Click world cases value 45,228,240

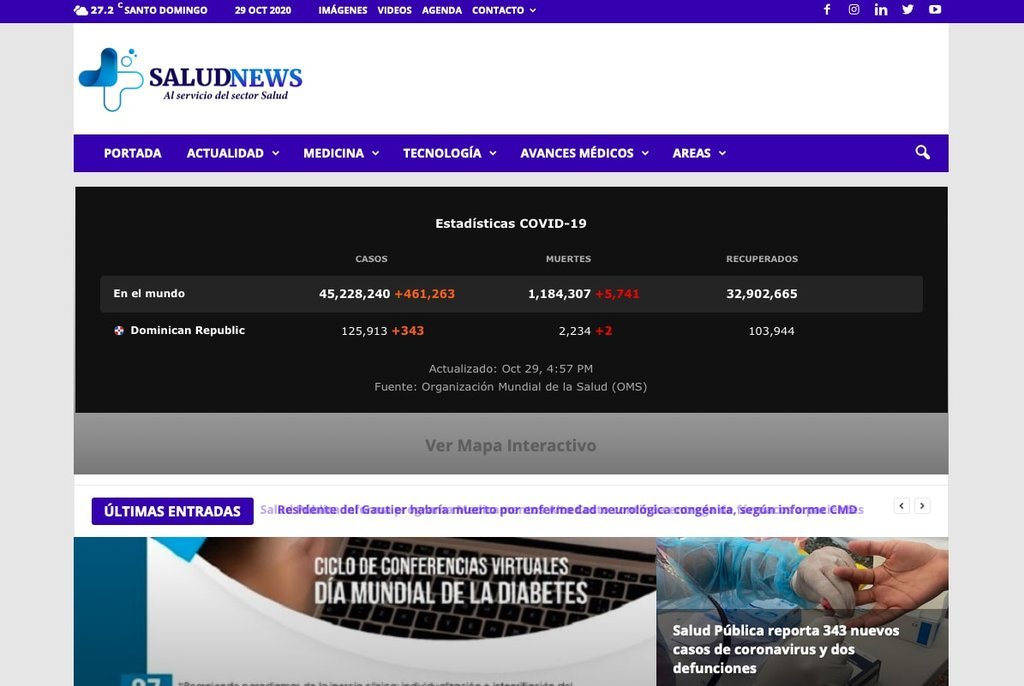(355, 294)
